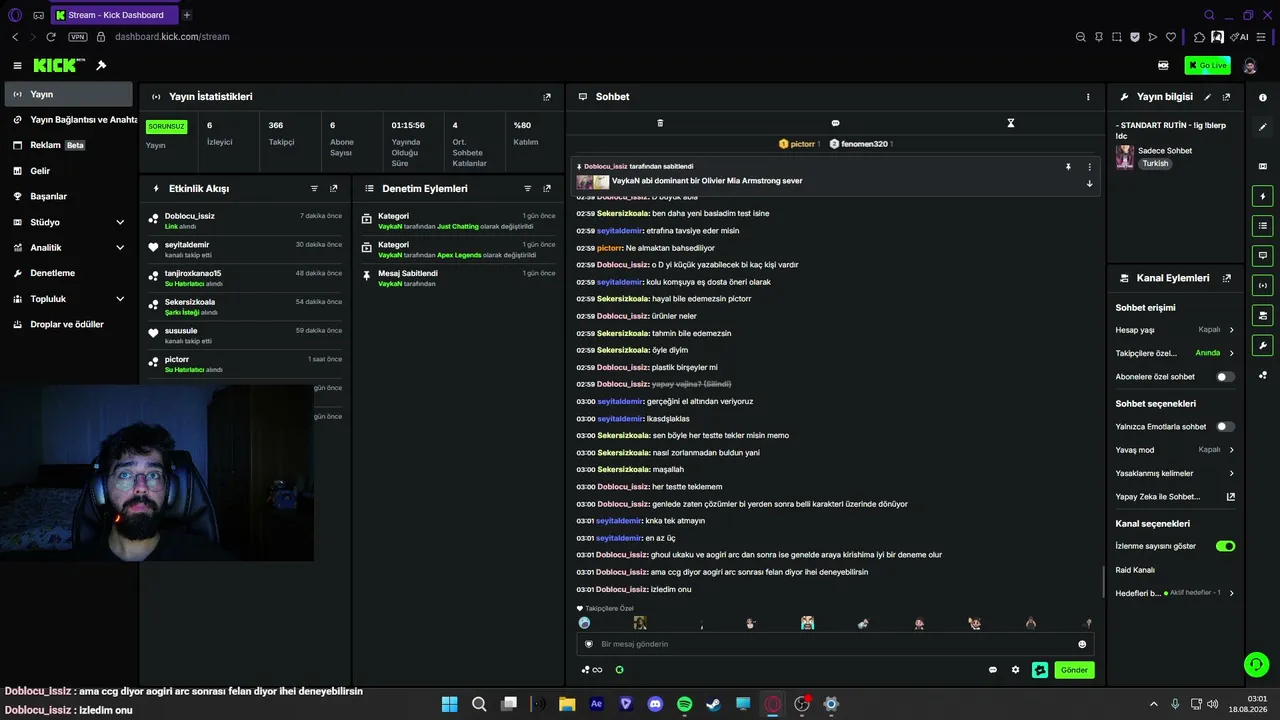Click the green Kick icon below message box

(x=619, y=670)
